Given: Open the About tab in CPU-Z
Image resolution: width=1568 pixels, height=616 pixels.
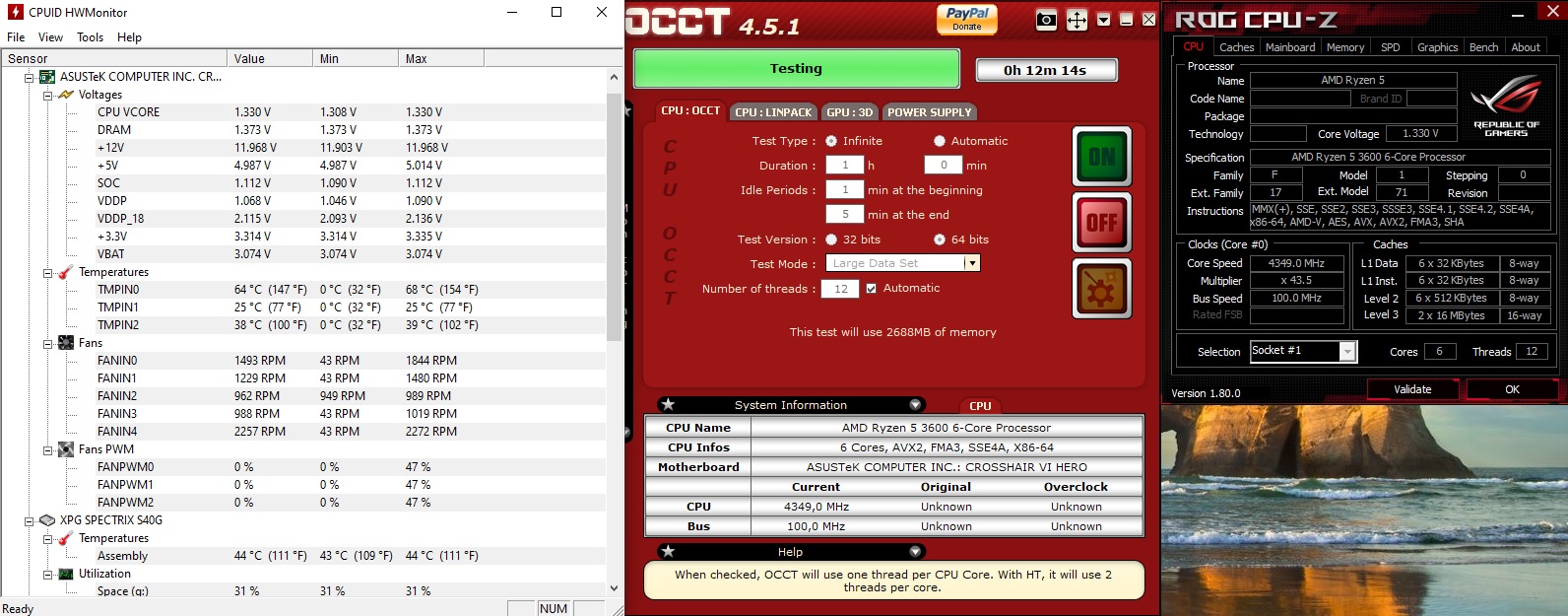Looking at the screenshot, I should coord(1526,47).
